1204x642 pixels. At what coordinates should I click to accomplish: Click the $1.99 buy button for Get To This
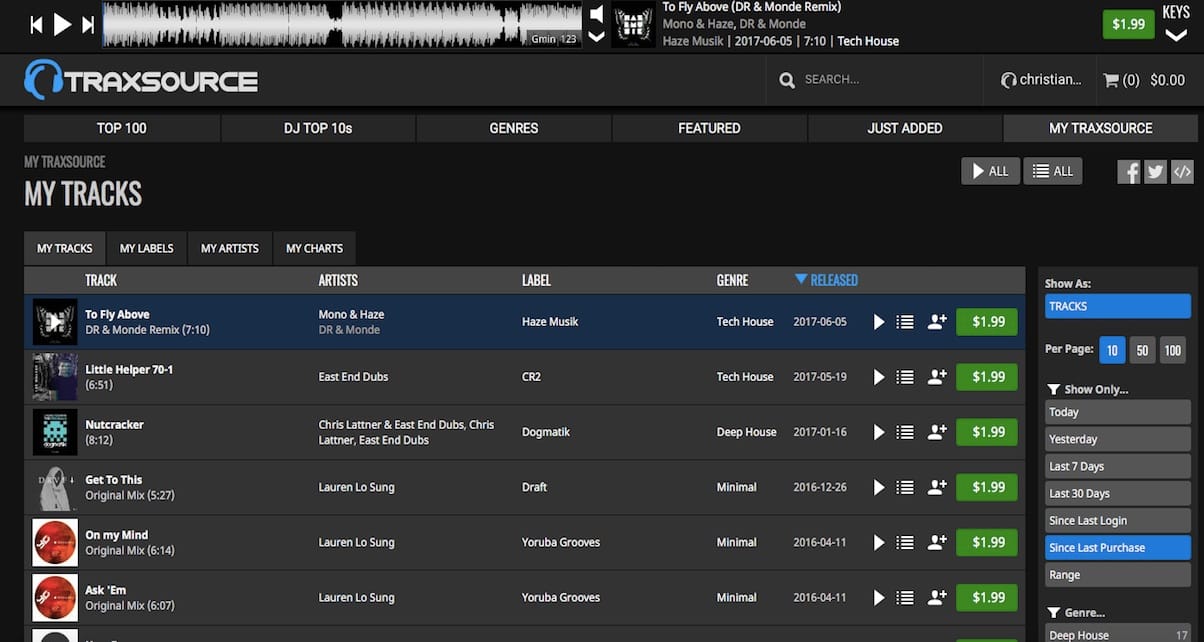coord(986,487)
